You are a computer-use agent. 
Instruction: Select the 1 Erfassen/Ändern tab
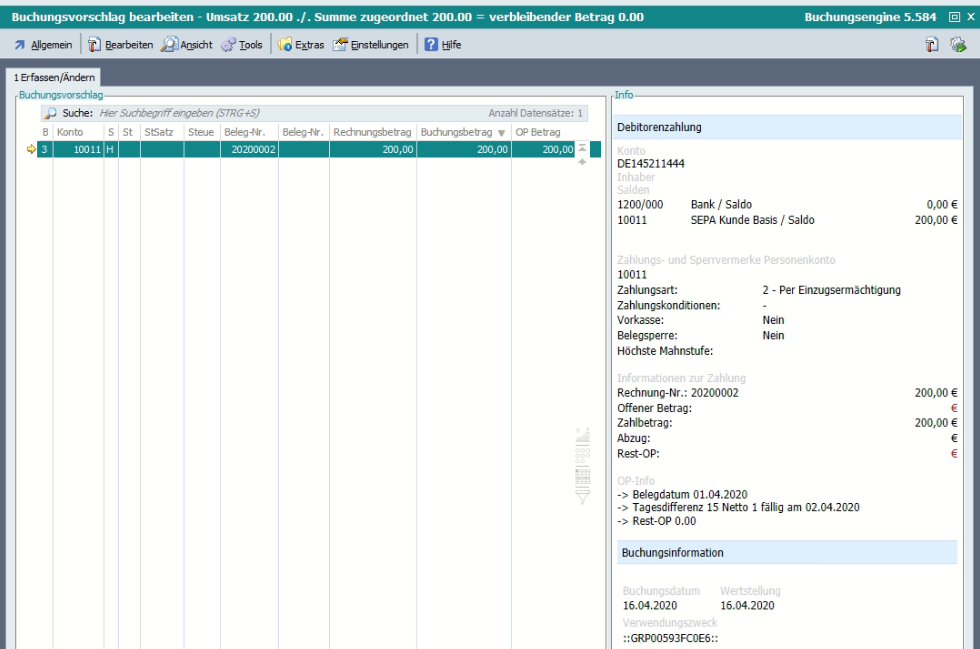click(x=53, y=77)
